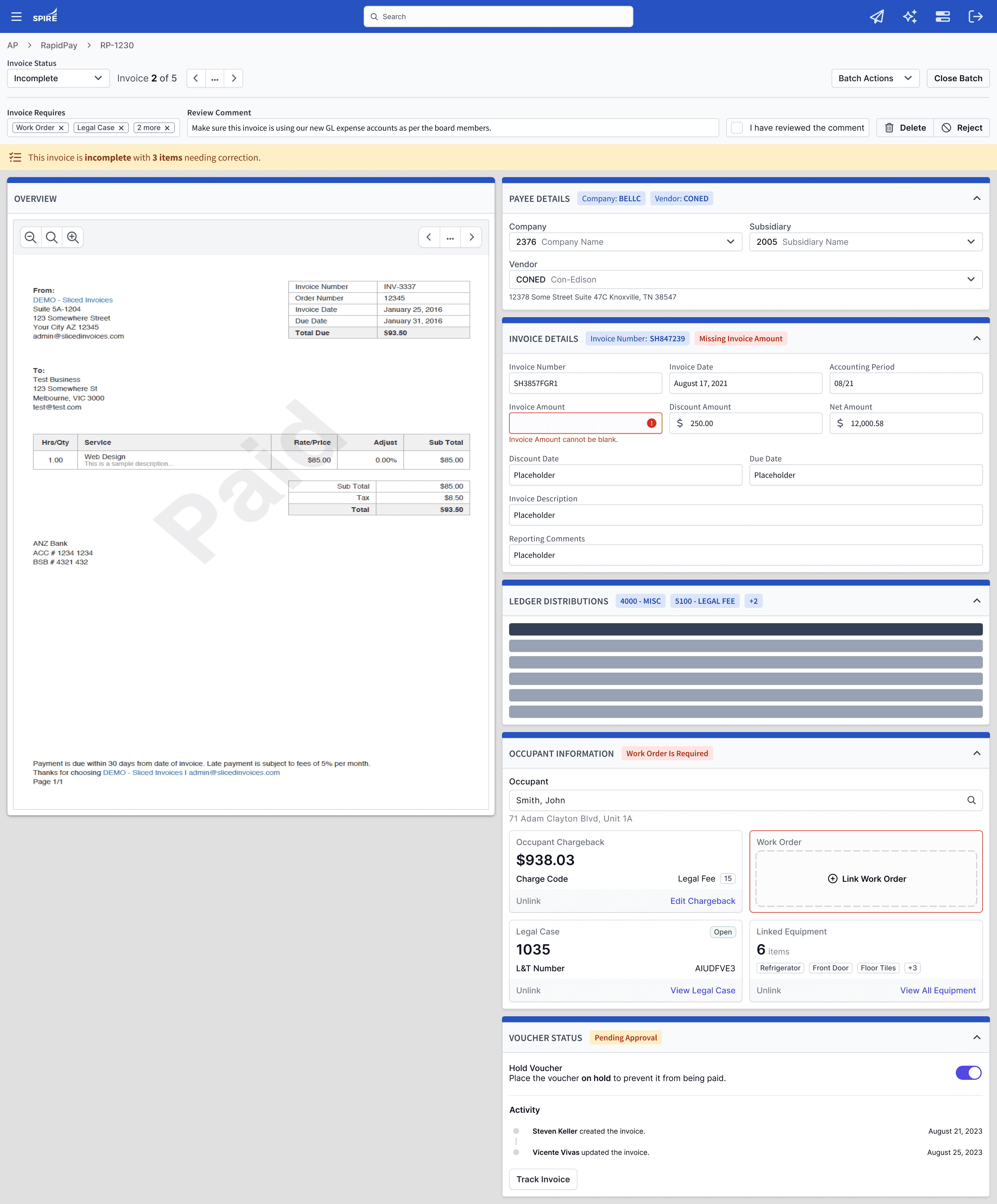Image resolution: width=997 pixels, height=1204 pixels.
Task: Open the hamburger navigation menu
Action: pos(16,17)
